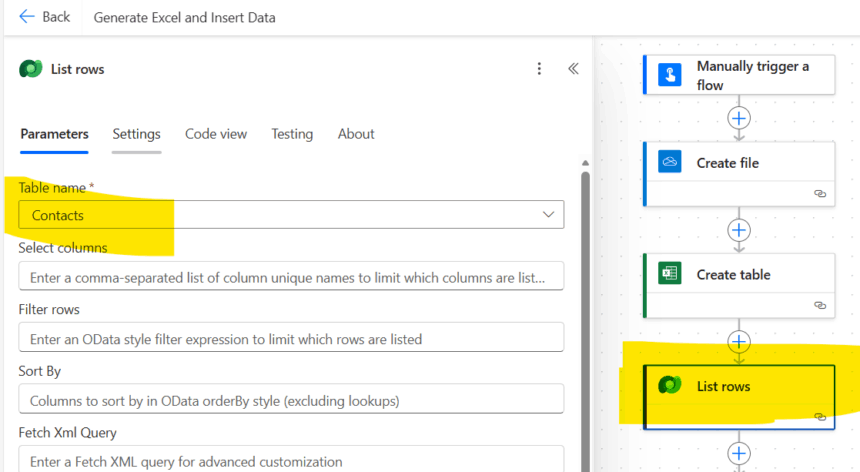
Task: Click the Filter rows input field
Action: point(290,338)
